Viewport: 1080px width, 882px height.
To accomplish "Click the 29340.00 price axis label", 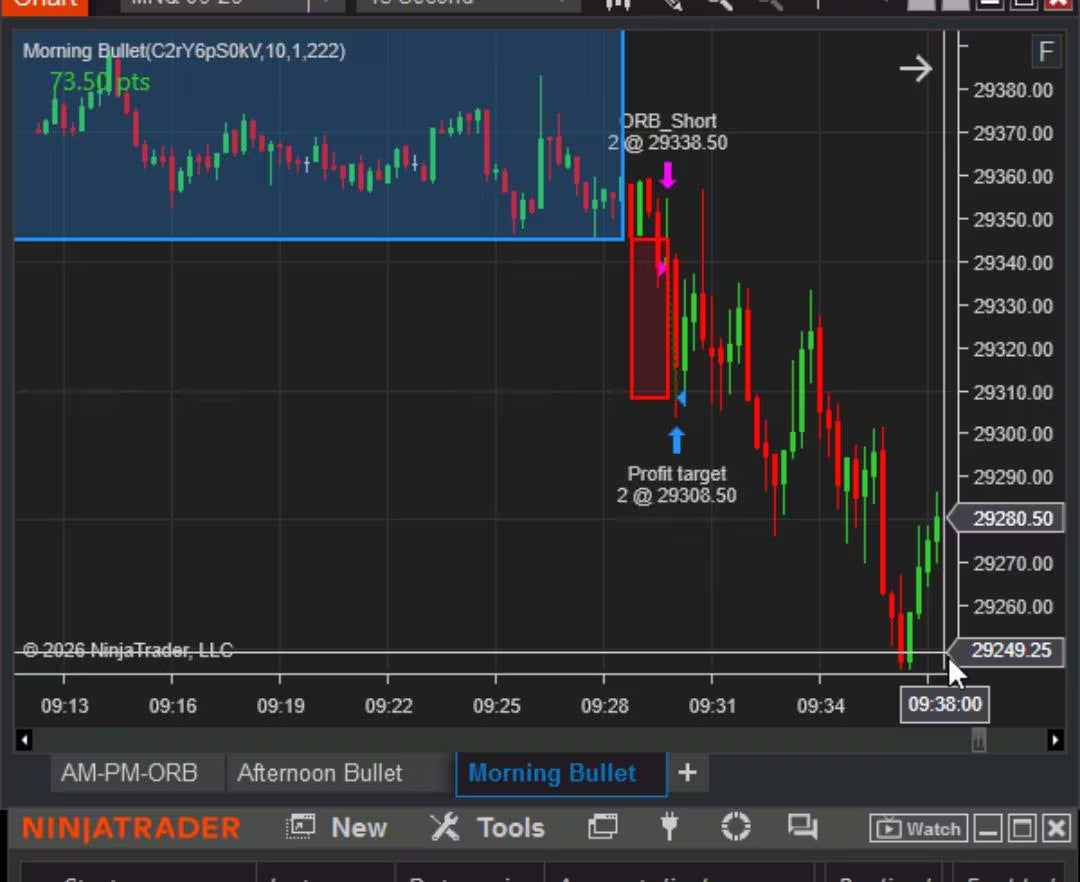I will point(1012,263).
